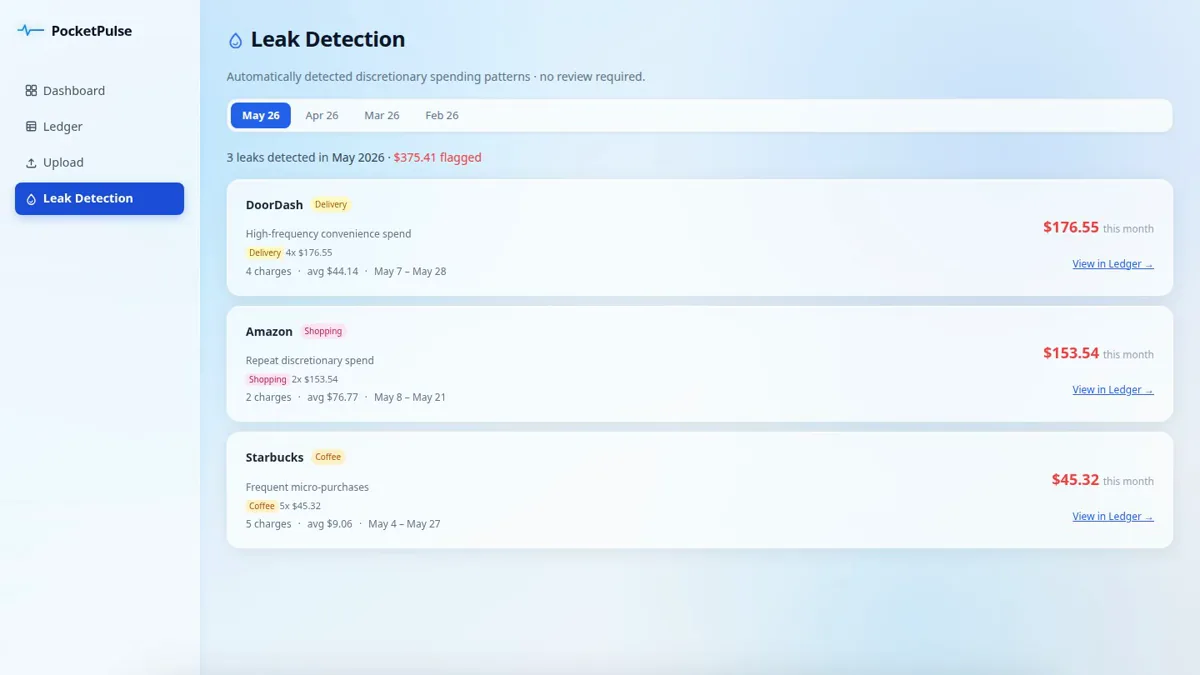Click the $176.55 monthly total

coord(1071,227)
